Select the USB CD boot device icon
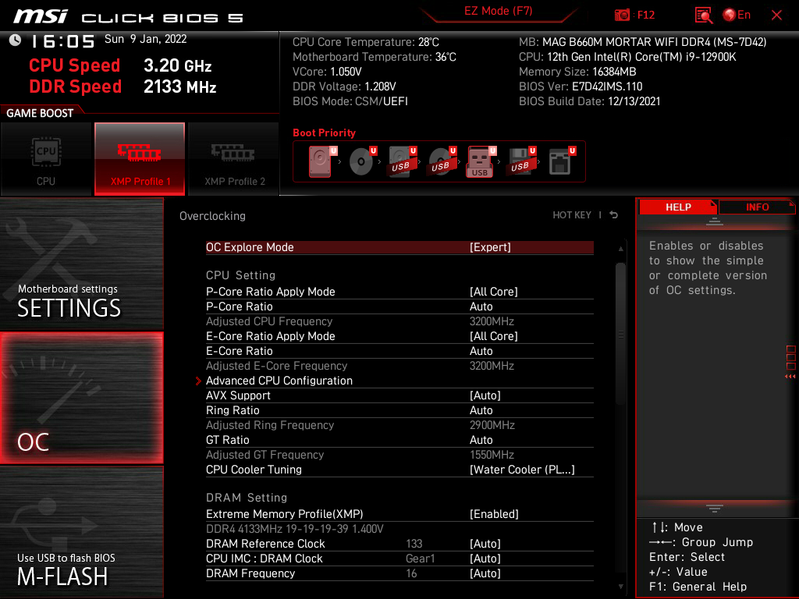The height and width of the screenshot is (599, 799). click(442, 162)
